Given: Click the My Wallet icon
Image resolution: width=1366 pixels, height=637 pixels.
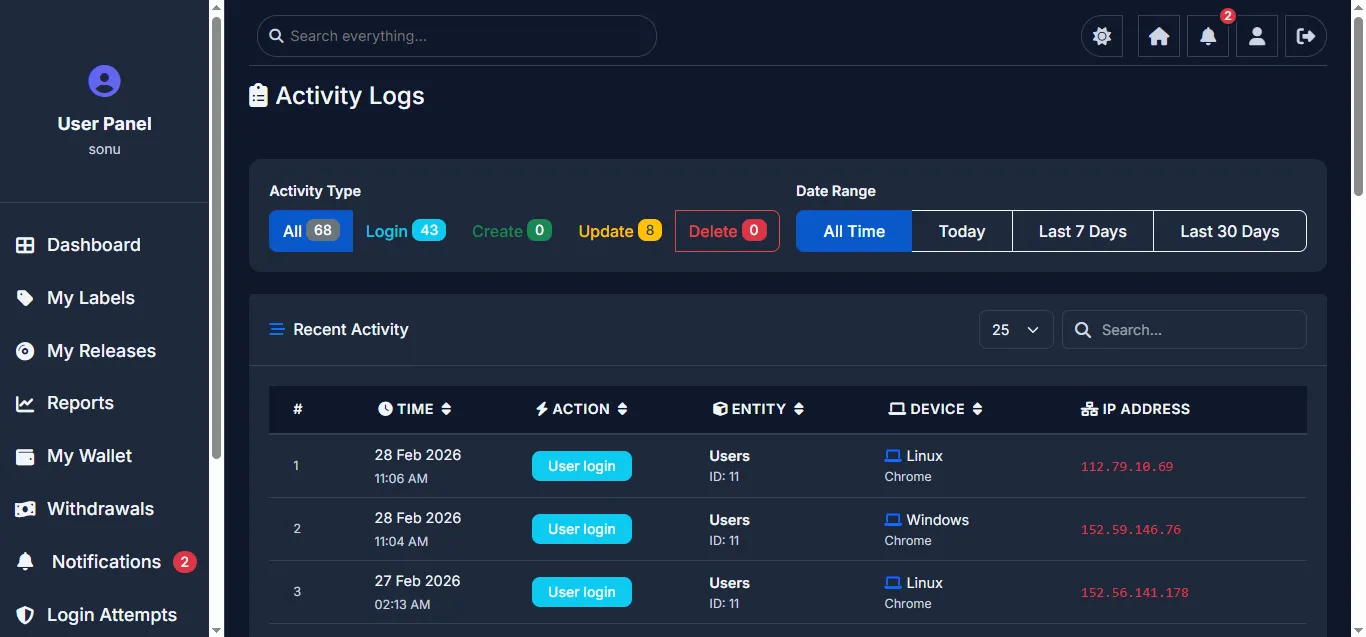Looking at the screenshot, I should pyautogui.click(x=25, y=456).
